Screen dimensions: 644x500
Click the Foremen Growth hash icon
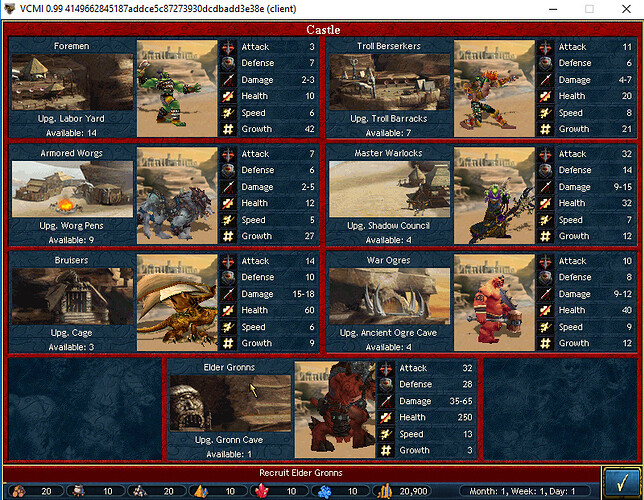pos(228,129)
